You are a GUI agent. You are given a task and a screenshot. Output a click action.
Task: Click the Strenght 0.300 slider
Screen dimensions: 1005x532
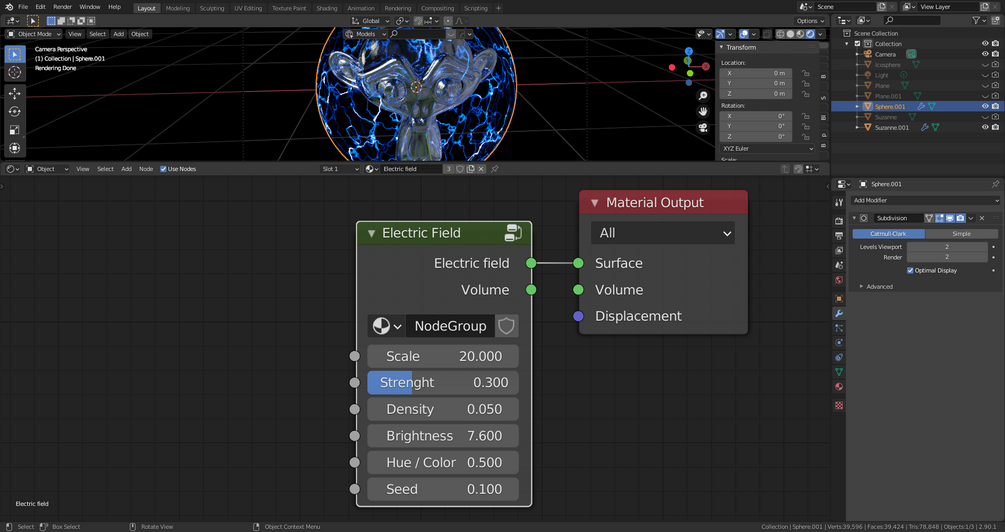[x=443, y=383]
